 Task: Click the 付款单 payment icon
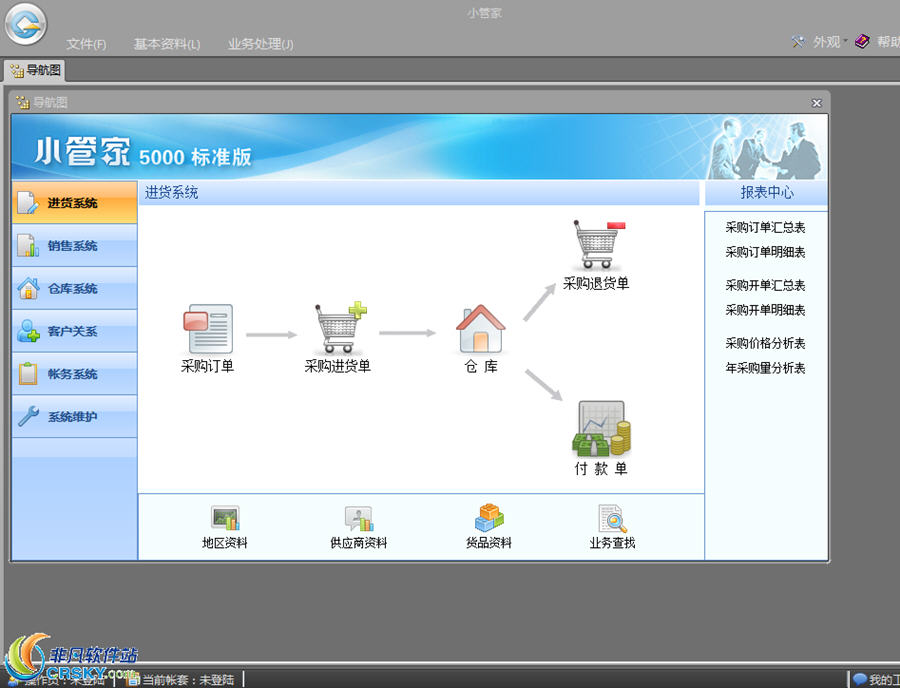[601, 429]
